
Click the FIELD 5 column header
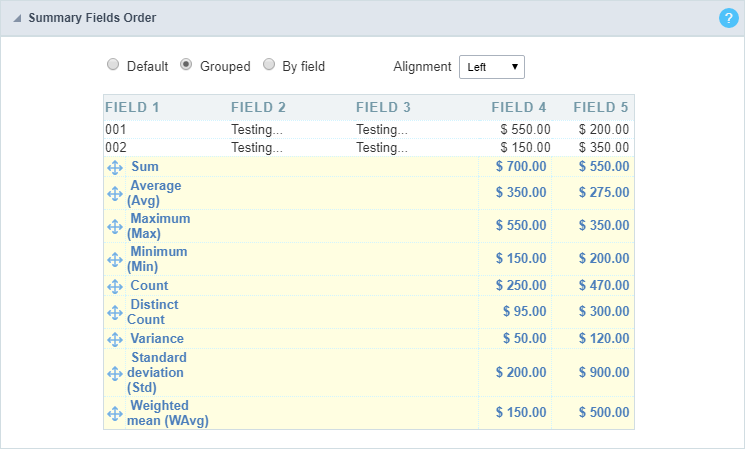tap(601, 107)
